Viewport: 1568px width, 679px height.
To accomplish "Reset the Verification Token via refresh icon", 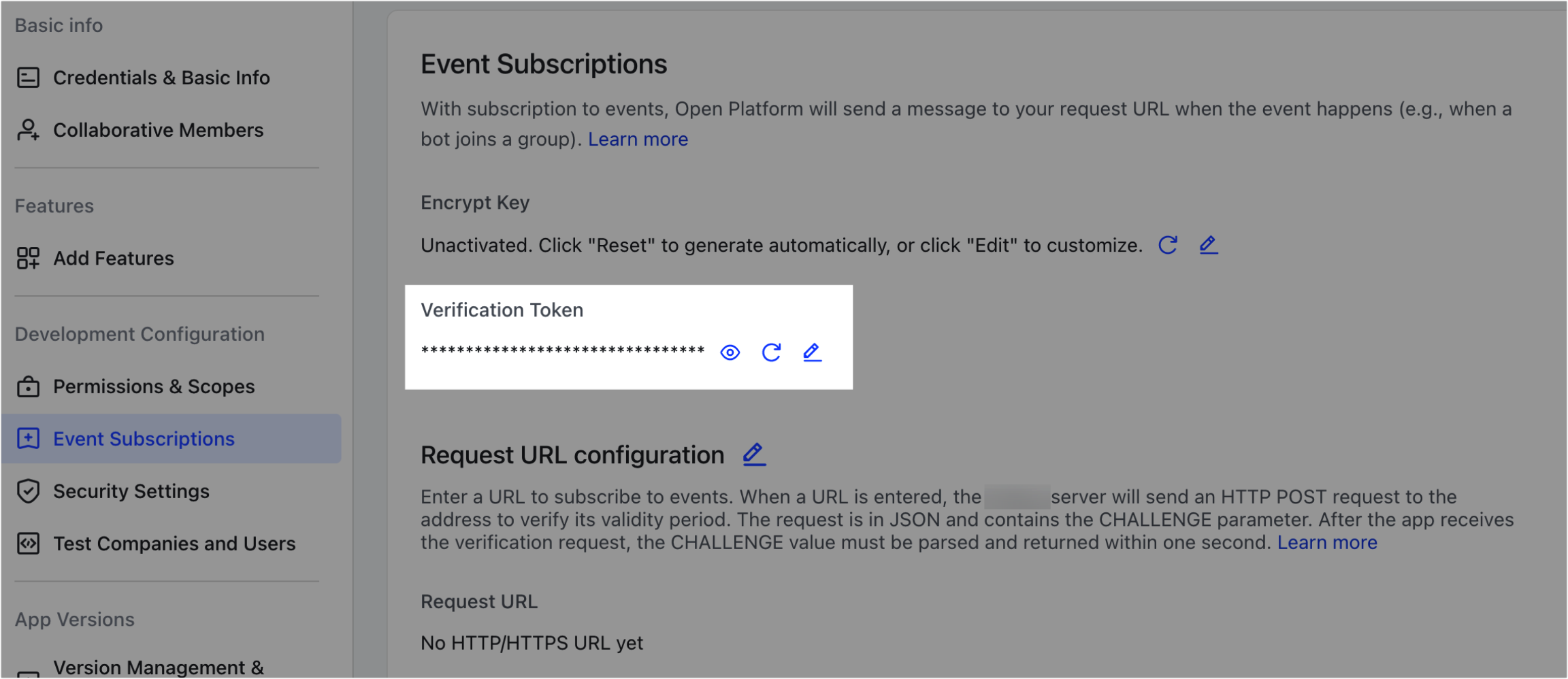I will pyautogui.click(x=771, y=352).
